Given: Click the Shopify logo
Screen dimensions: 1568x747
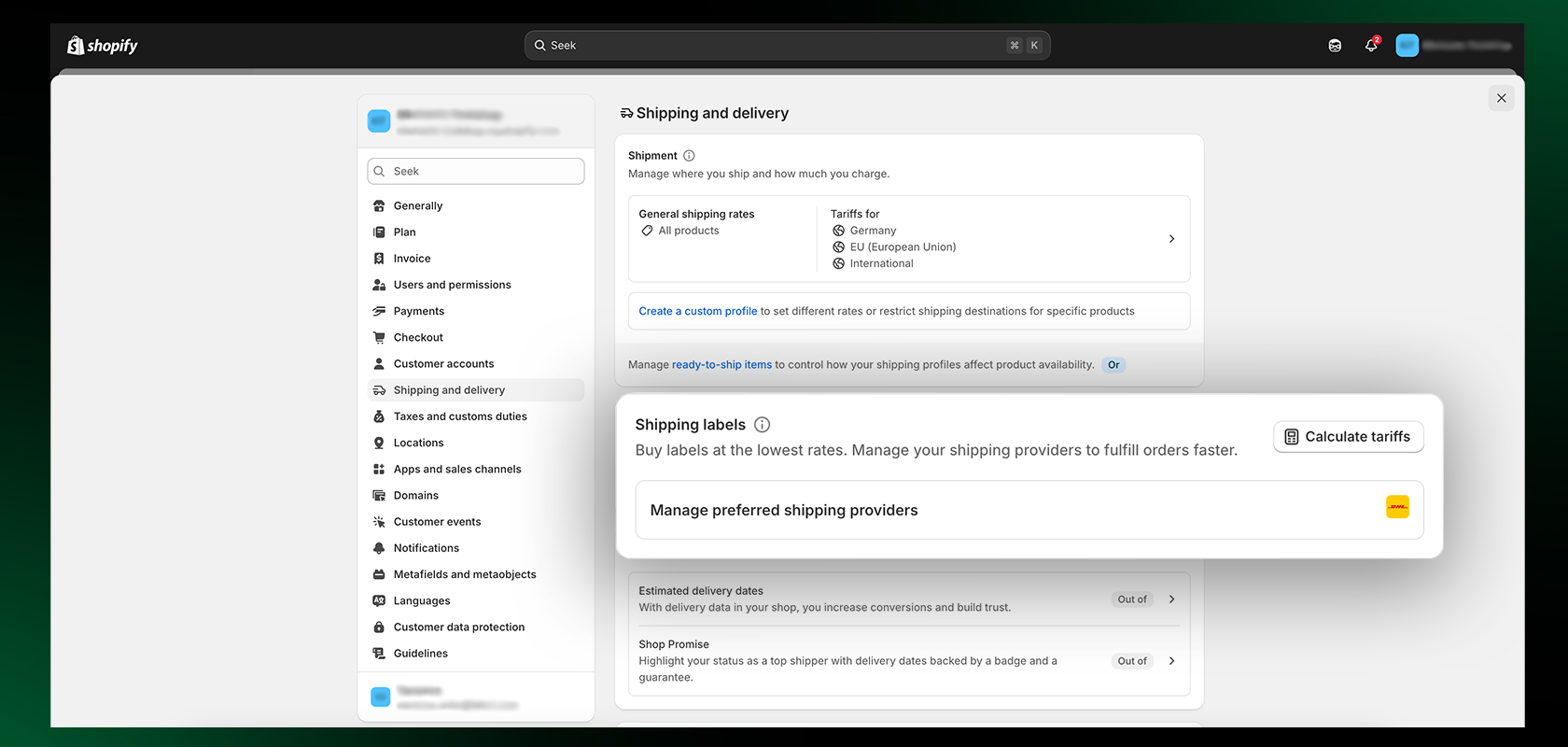Looking at the screenshot, I should click(103, 45).
